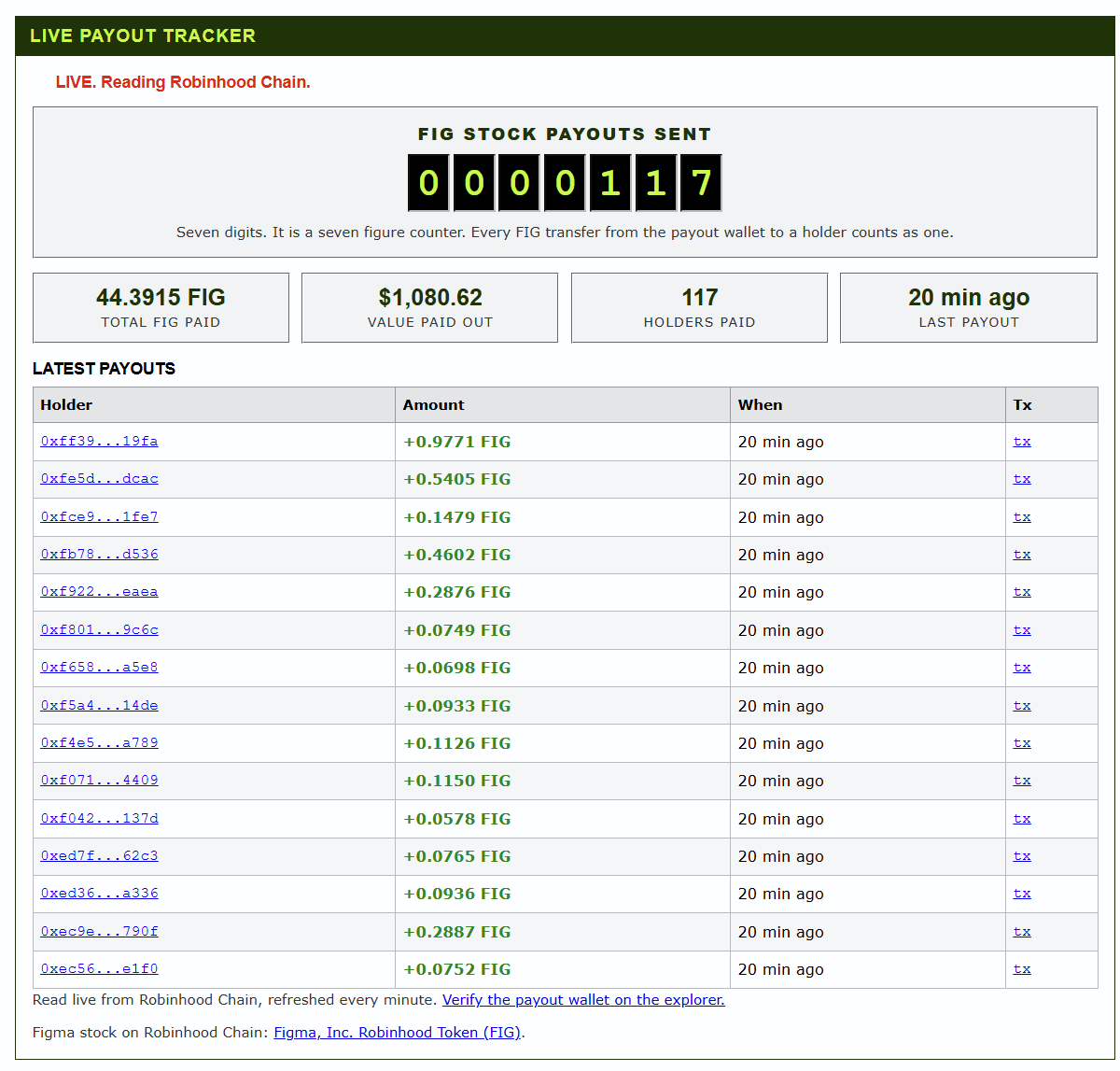Viewport: 1120px width, 1071px height.
Task: Open tx link for 0xf042...137d row
Action: (x=1022, y=818)
